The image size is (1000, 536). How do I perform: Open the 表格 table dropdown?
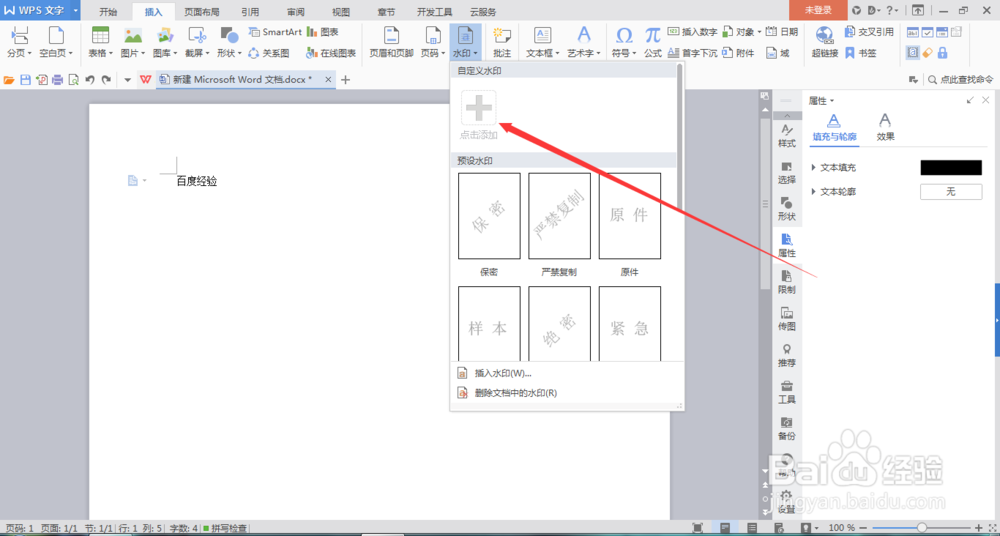coord(101,43)
